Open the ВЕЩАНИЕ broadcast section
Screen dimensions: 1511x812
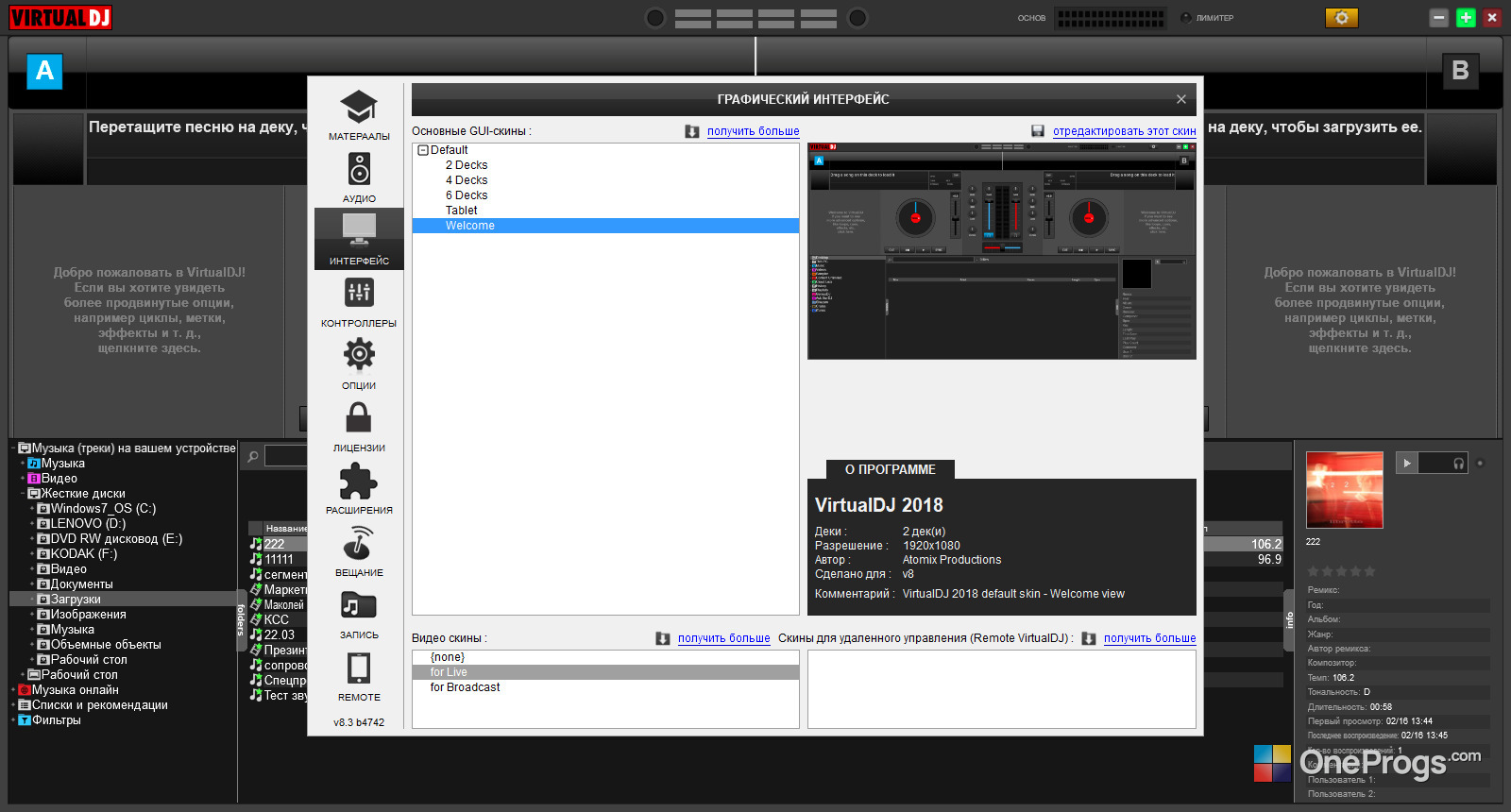coord(359,550)
